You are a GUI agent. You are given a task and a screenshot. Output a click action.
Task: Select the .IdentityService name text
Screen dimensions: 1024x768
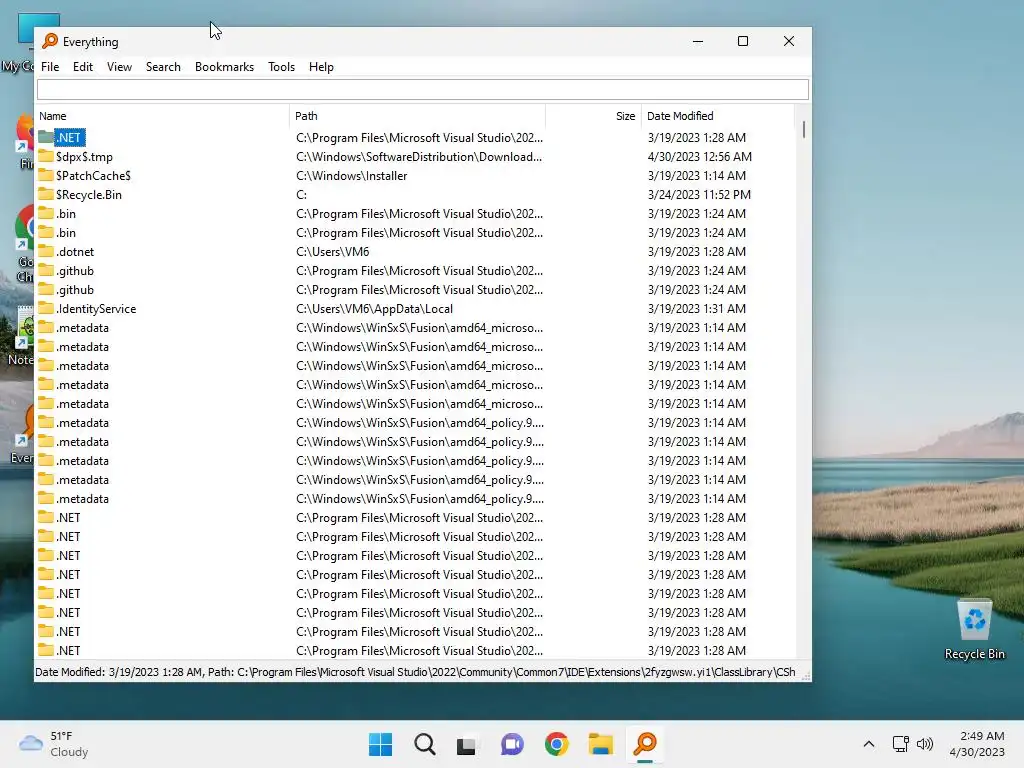96,308
